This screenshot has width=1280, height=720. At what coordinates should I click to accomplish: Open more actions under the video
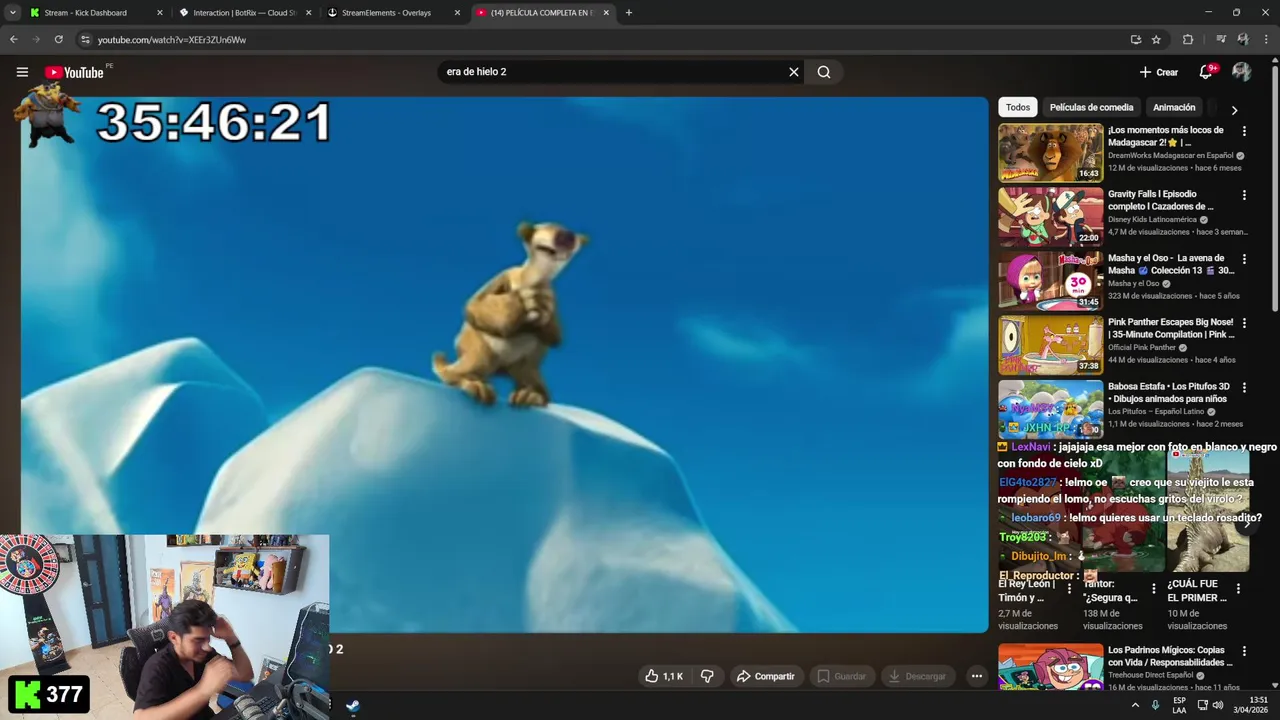(x=977, y=676)
